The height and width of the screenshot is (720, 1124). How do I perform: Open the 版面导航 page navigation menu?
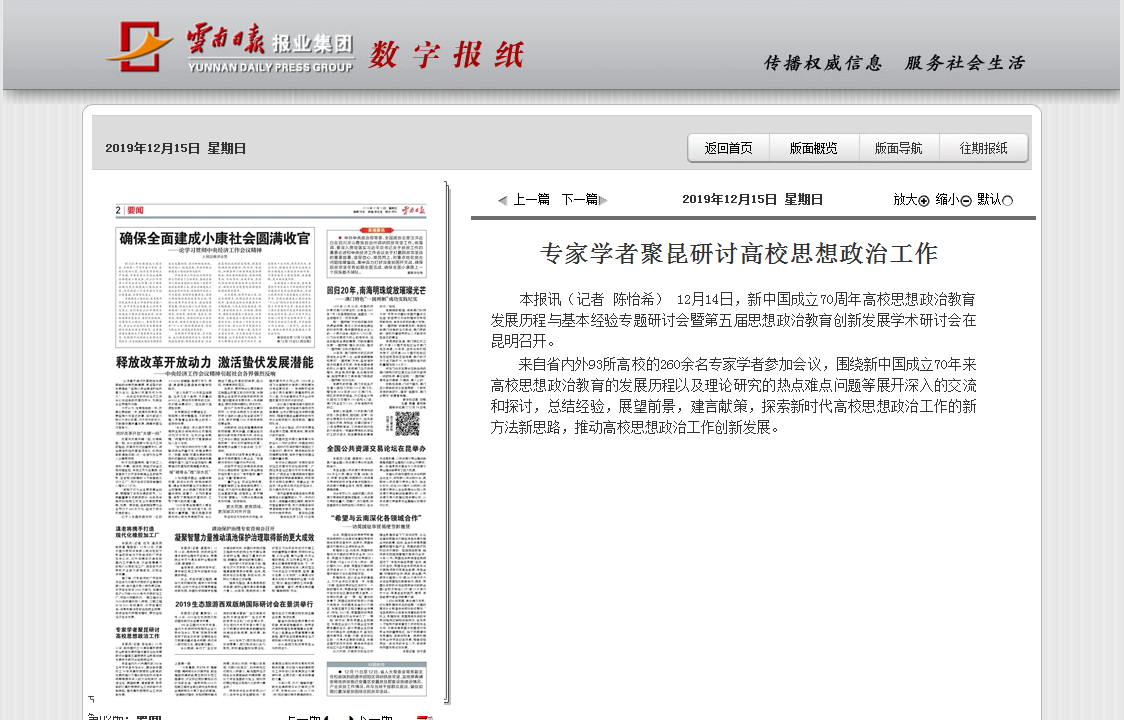point(899,148)
